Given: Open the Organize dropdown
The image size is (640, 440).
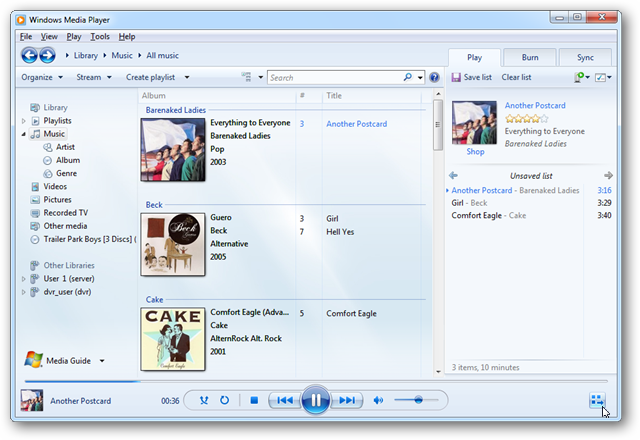Looking at the screenshot, I should (40, 77).
